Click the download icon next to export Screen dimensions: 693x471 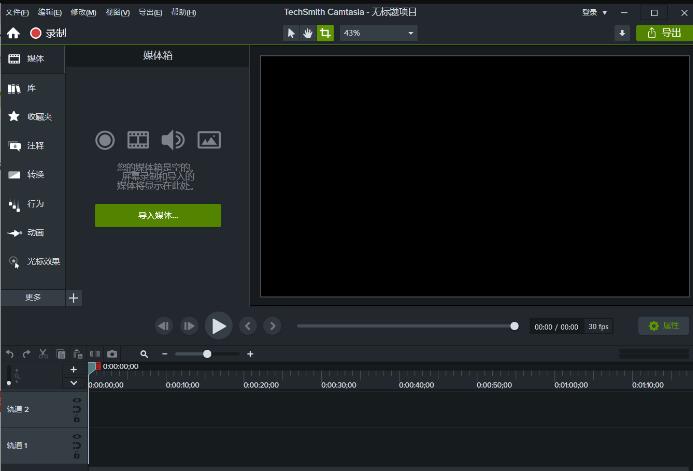click(x=622, y=33)
